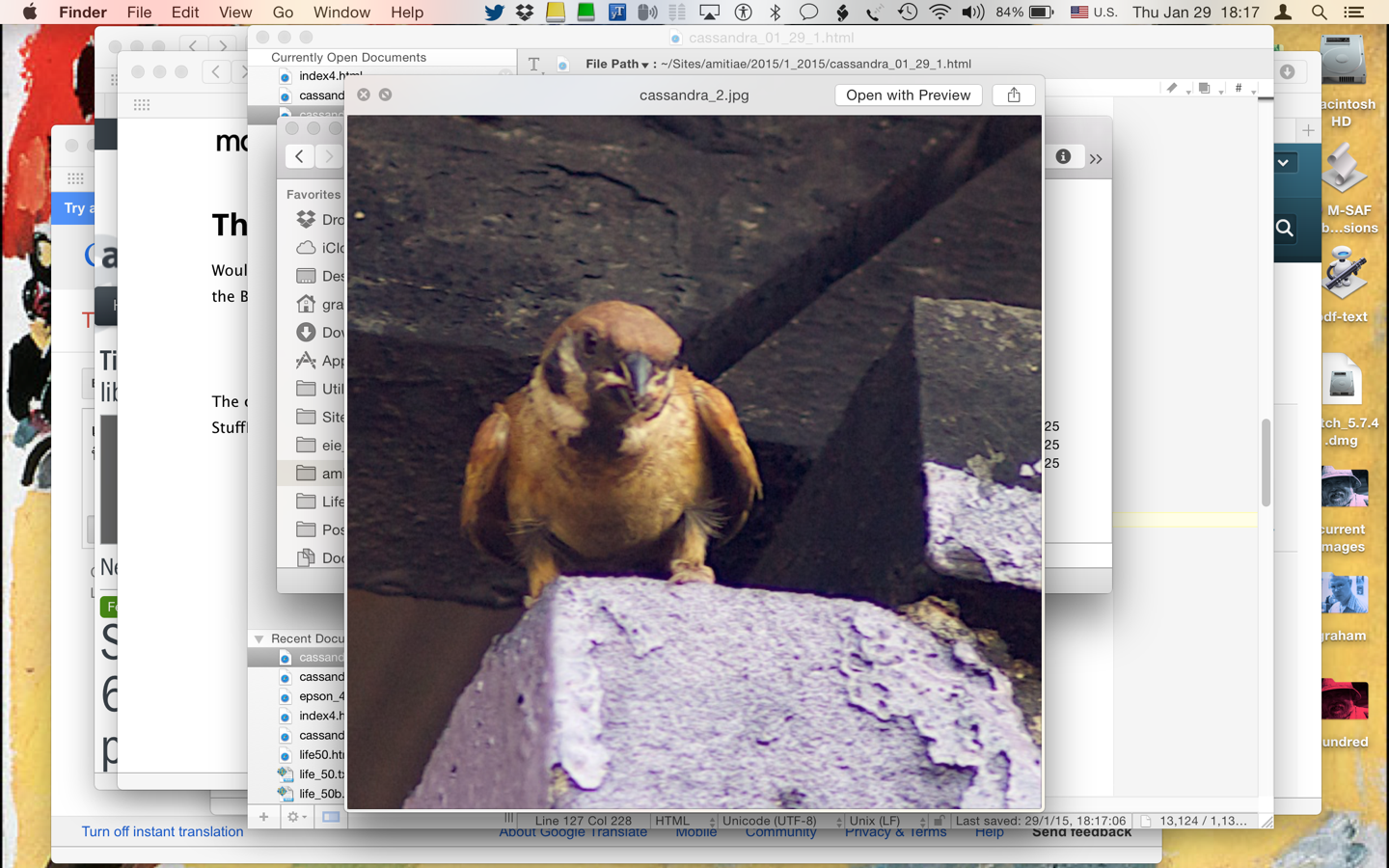The image size is (1389, 868).
Task: Open the HTML language popup in status bar
Action: click(684, 821)
